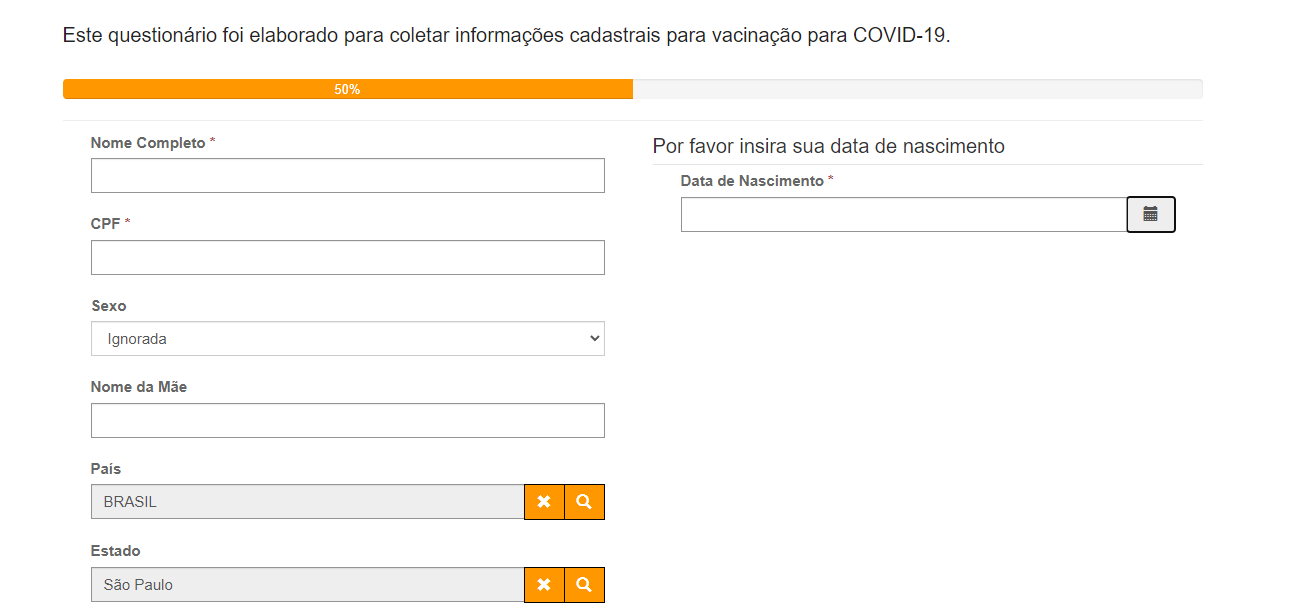Clear the Estado field value
The width and height of the screenshot is (1304, 610).
[x=544, y=585]
